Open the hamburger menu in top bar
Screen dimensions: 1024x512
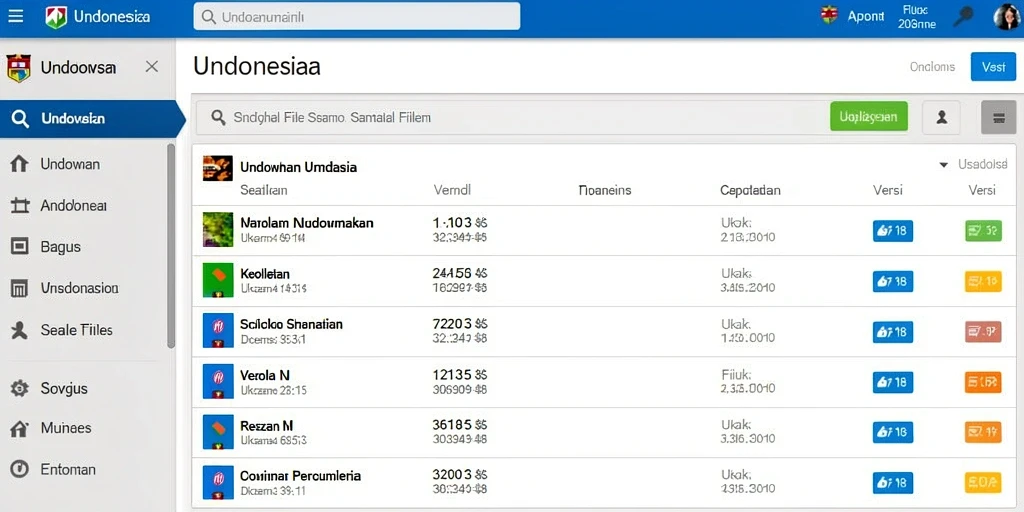[15, 16]
